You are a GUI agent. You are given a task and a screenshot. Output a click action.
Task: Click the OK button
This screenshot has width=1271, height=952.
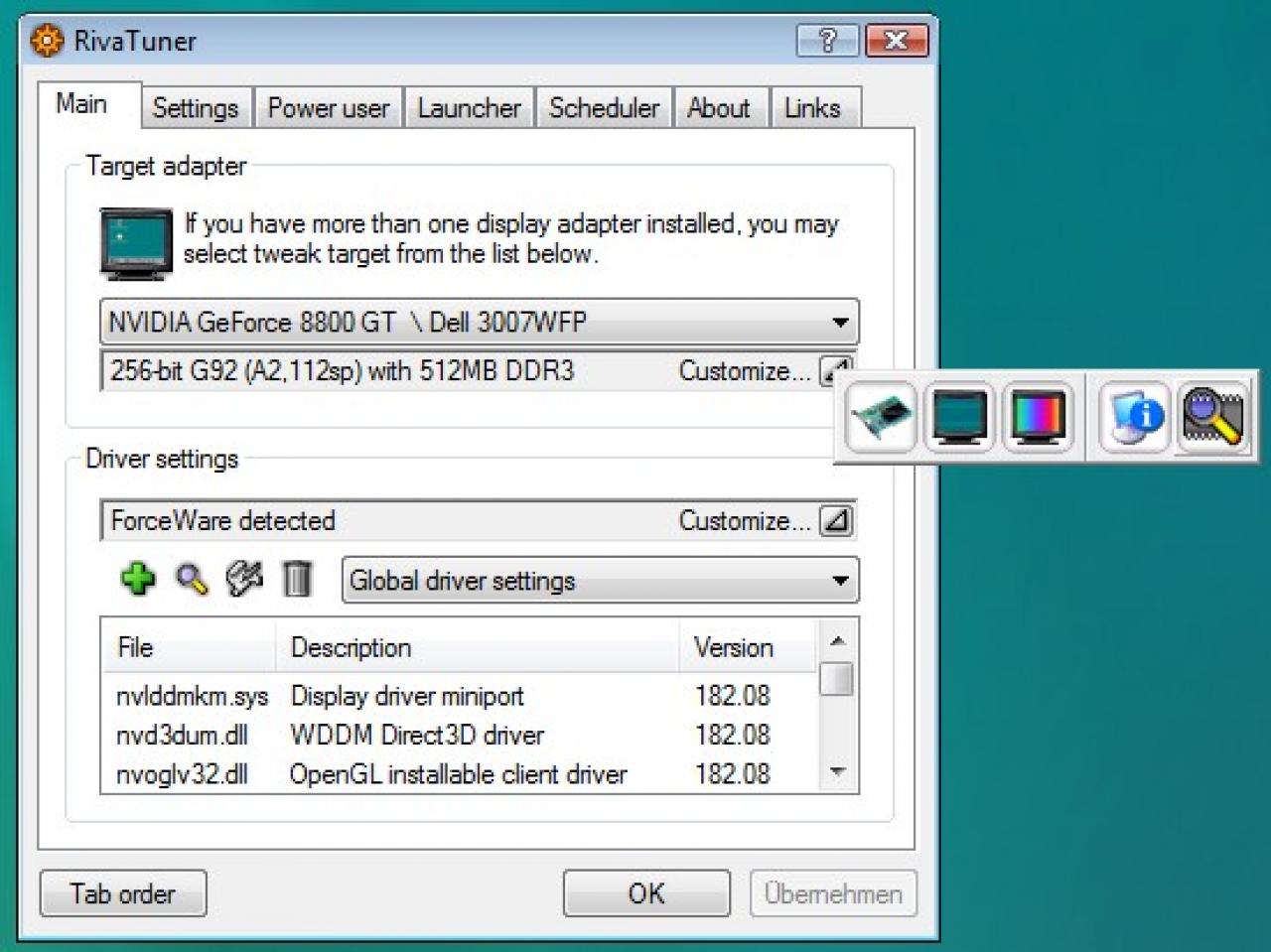[x=646, y=893]
